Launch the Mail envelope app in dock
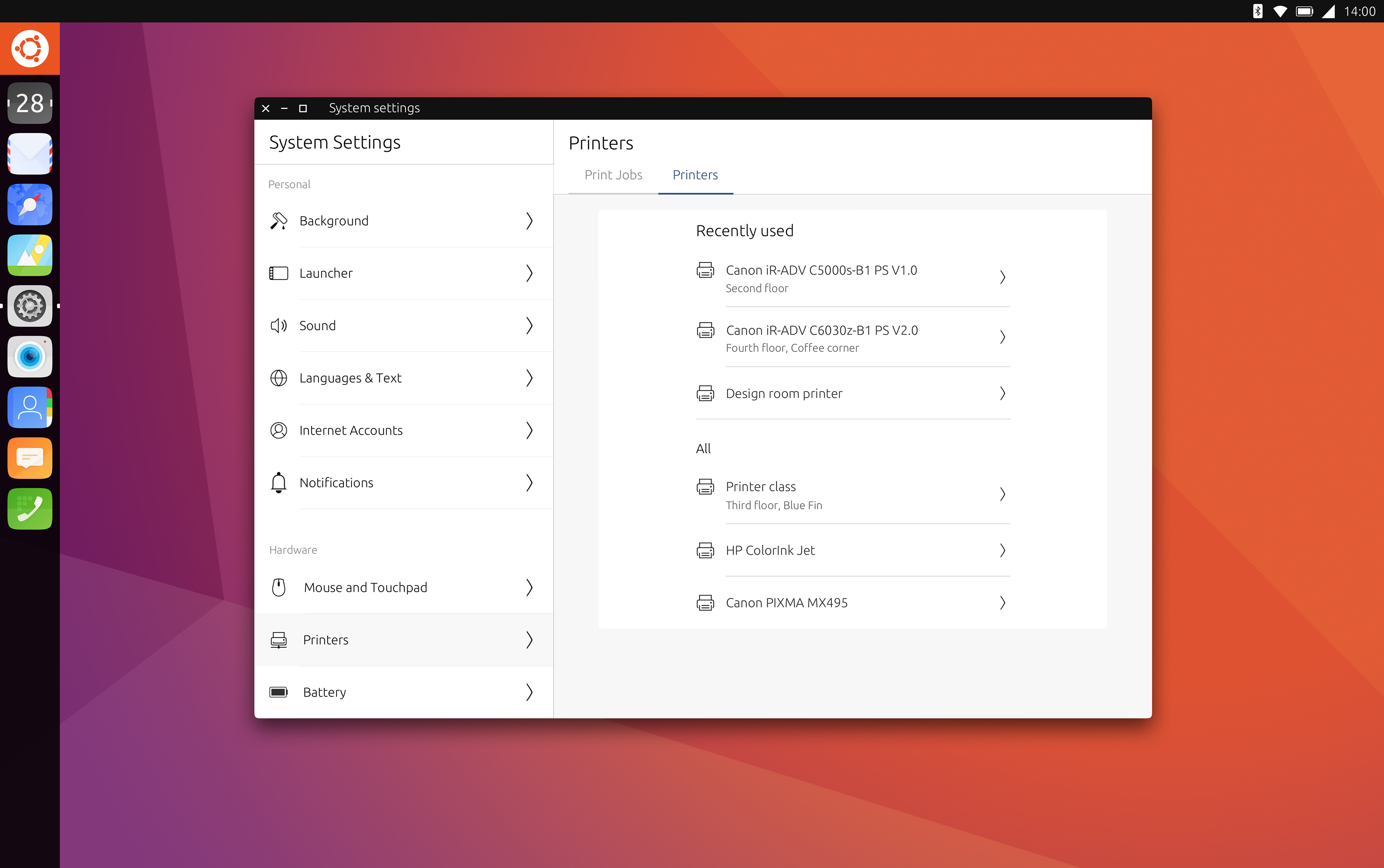This screenshot has width=1384, height=868. tap(30, 154)
